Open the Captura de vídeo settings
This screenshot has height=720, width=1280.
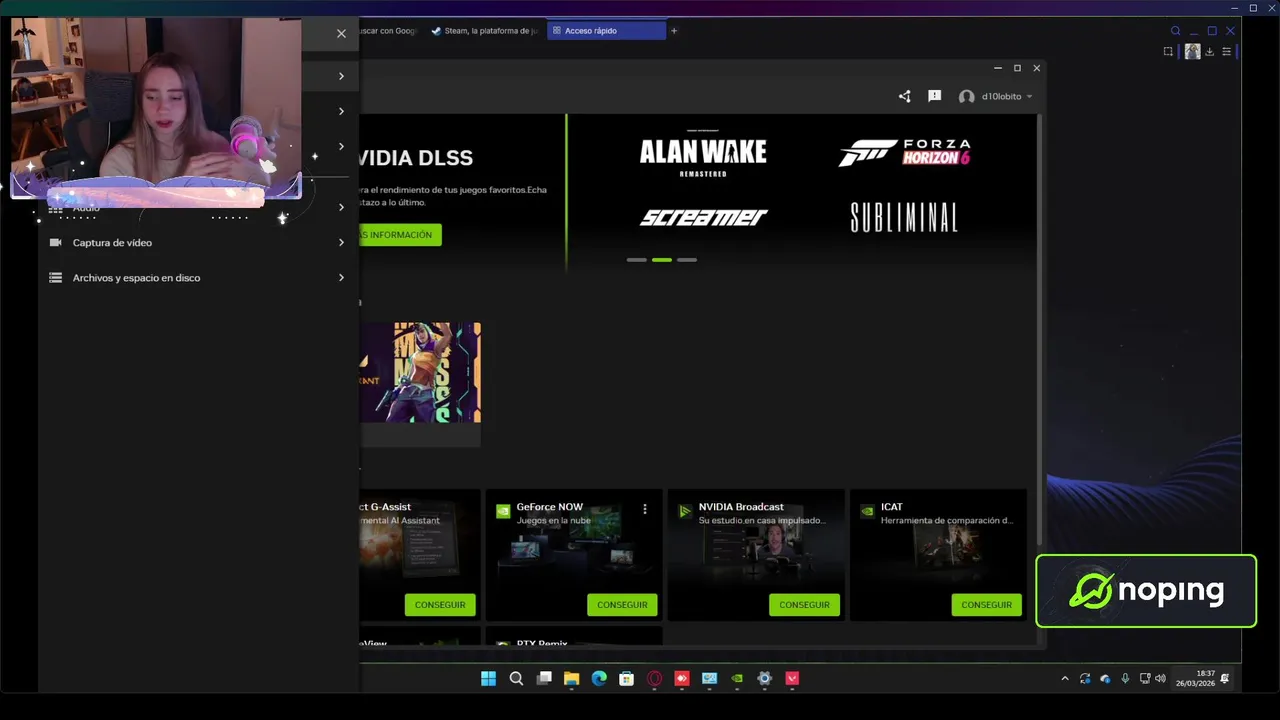point(198,243)
